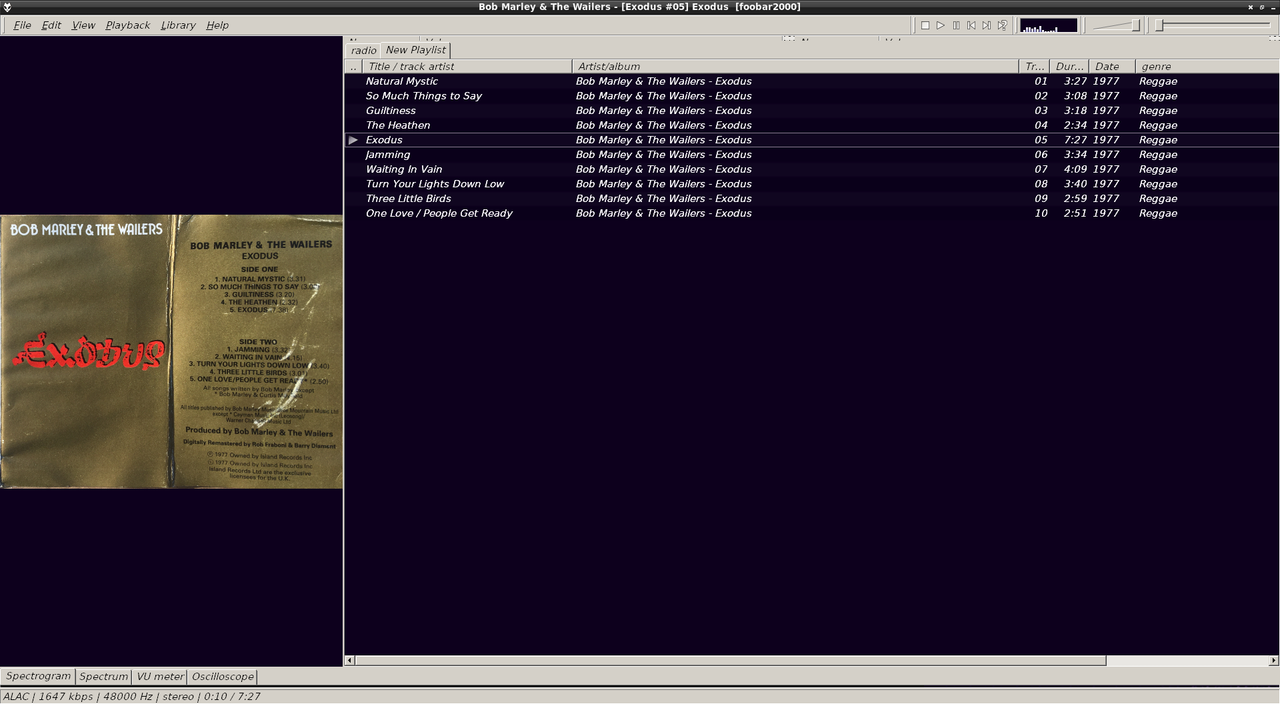Open the File menu
Screen dimensions: 1280x704
(22, 25)
